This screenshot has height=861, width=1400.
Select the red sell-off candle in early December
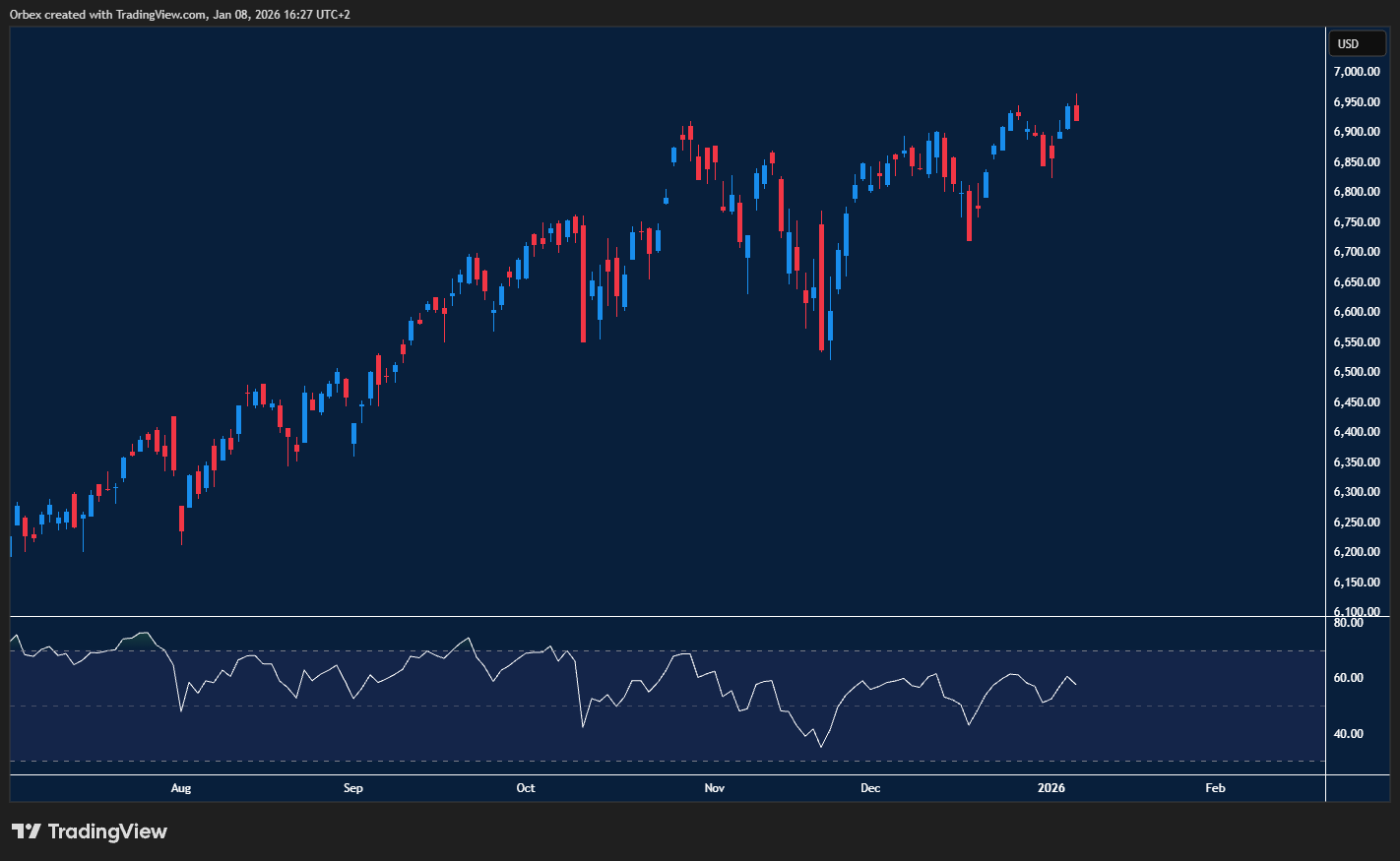(x=820, y=285)
